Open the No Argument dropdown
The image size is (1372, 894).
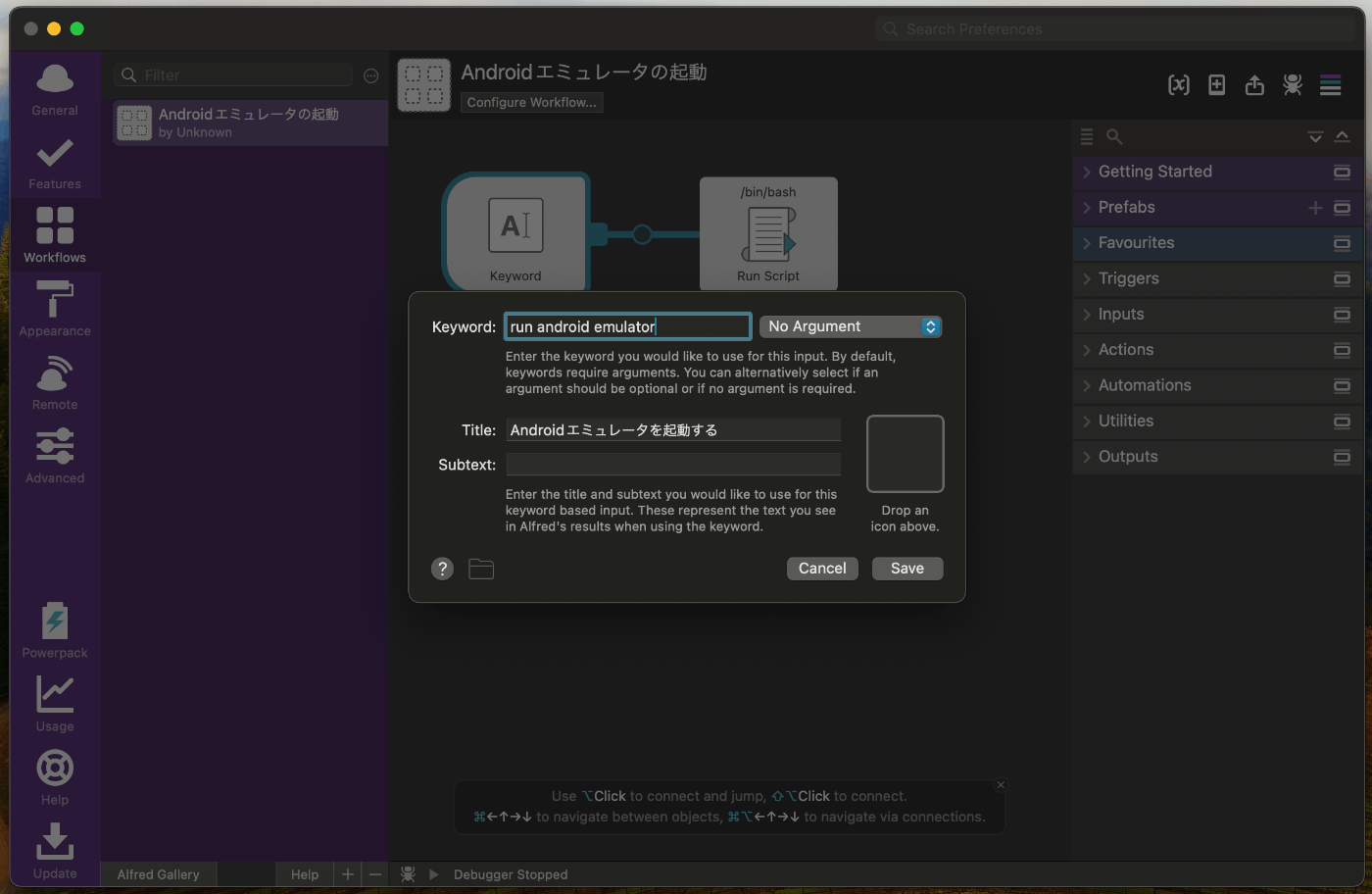point(851,326)
